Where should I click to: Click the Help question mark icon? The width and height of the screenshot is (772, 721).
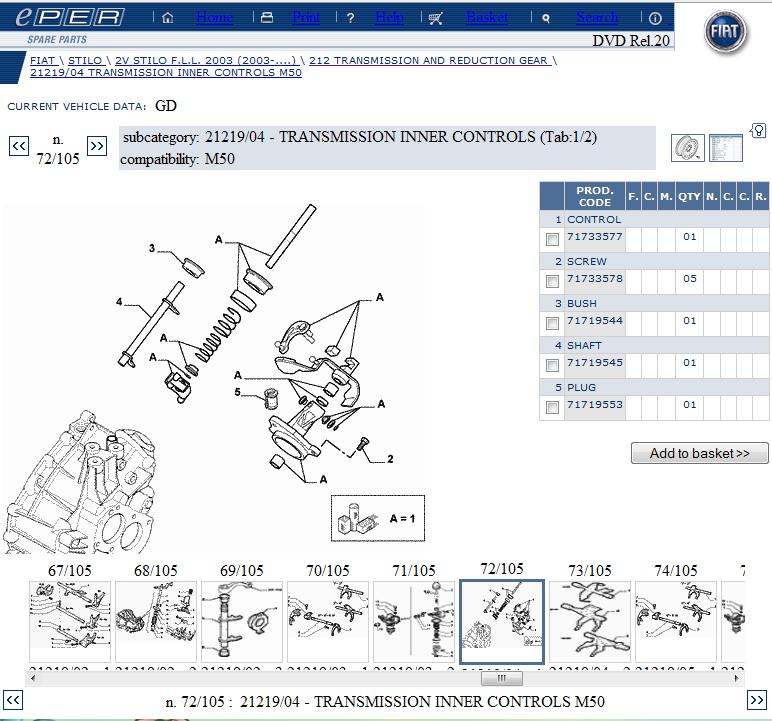pos(350,18)
